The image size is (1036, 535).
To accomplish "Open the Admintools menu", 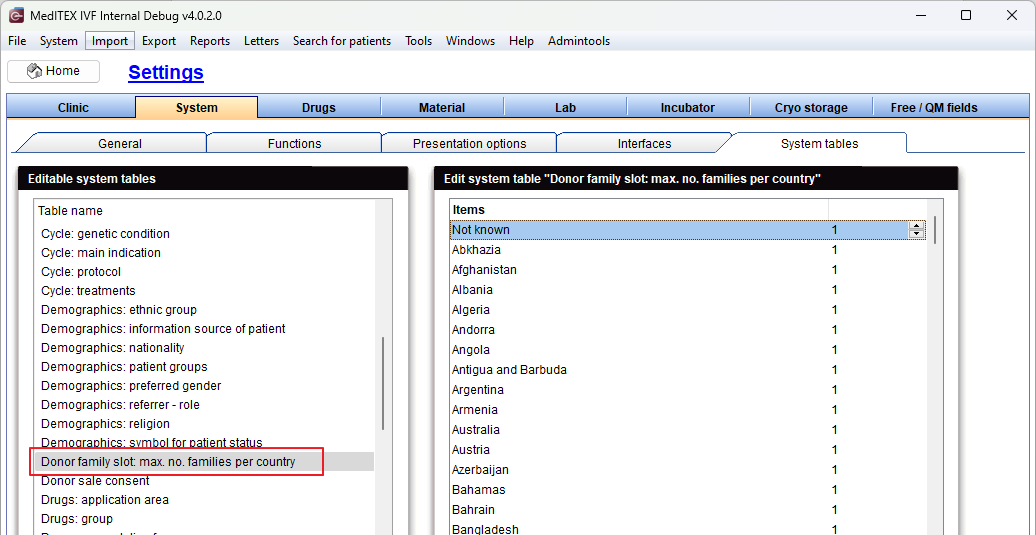I will coord(579,41).
